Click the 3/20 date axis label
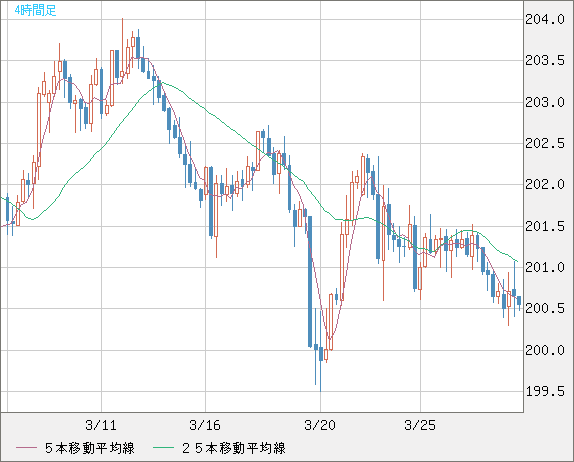Screen dimensions: 574x462 pos(320,425)
